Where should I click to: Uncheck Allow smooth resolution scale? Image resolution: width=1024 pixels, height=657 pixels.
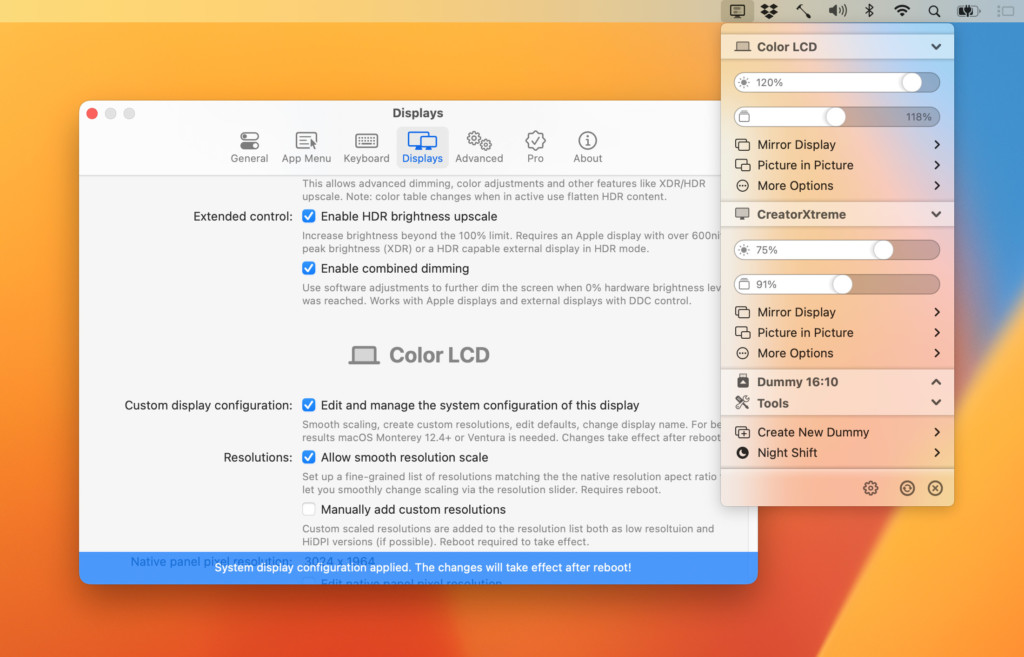pyautogui.click(x=309, y=457)
